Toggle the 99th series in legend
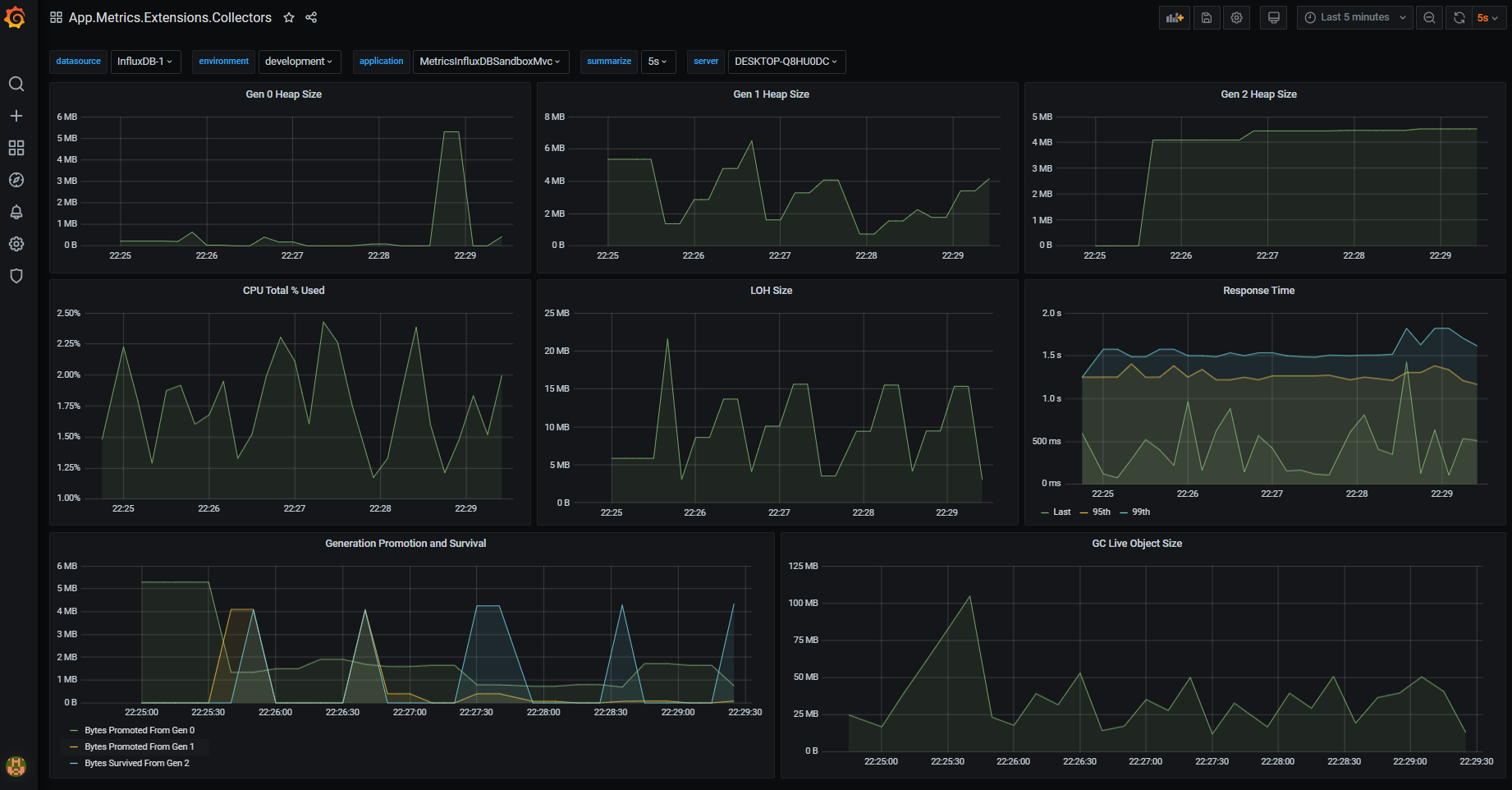Image resolution: width=1512 pixels, height=790 pixels. click(x=1141, y=512)
